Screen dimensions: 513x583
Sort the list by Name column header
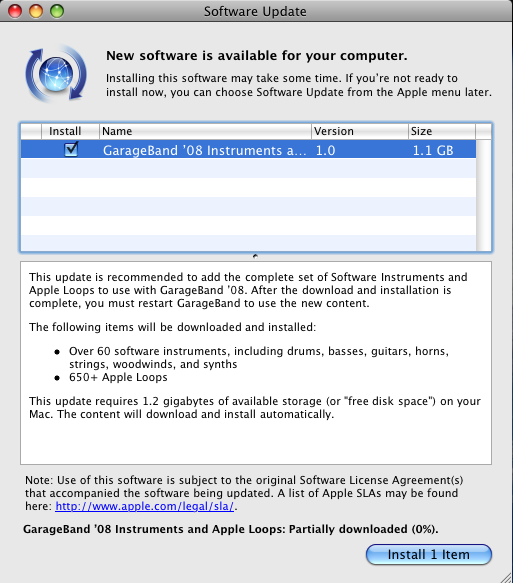pyautogui.click(x=205, y=131)
